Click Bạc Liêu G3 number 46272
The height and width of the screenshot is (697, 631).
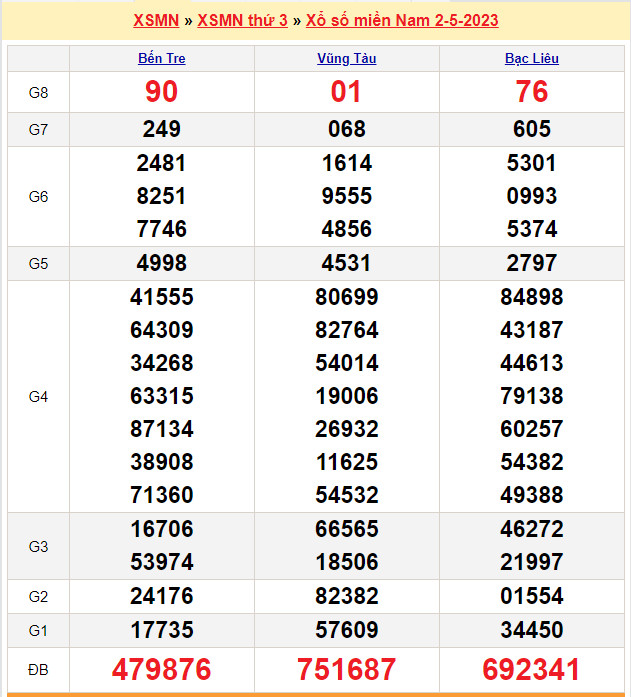(x=532, y=530)
